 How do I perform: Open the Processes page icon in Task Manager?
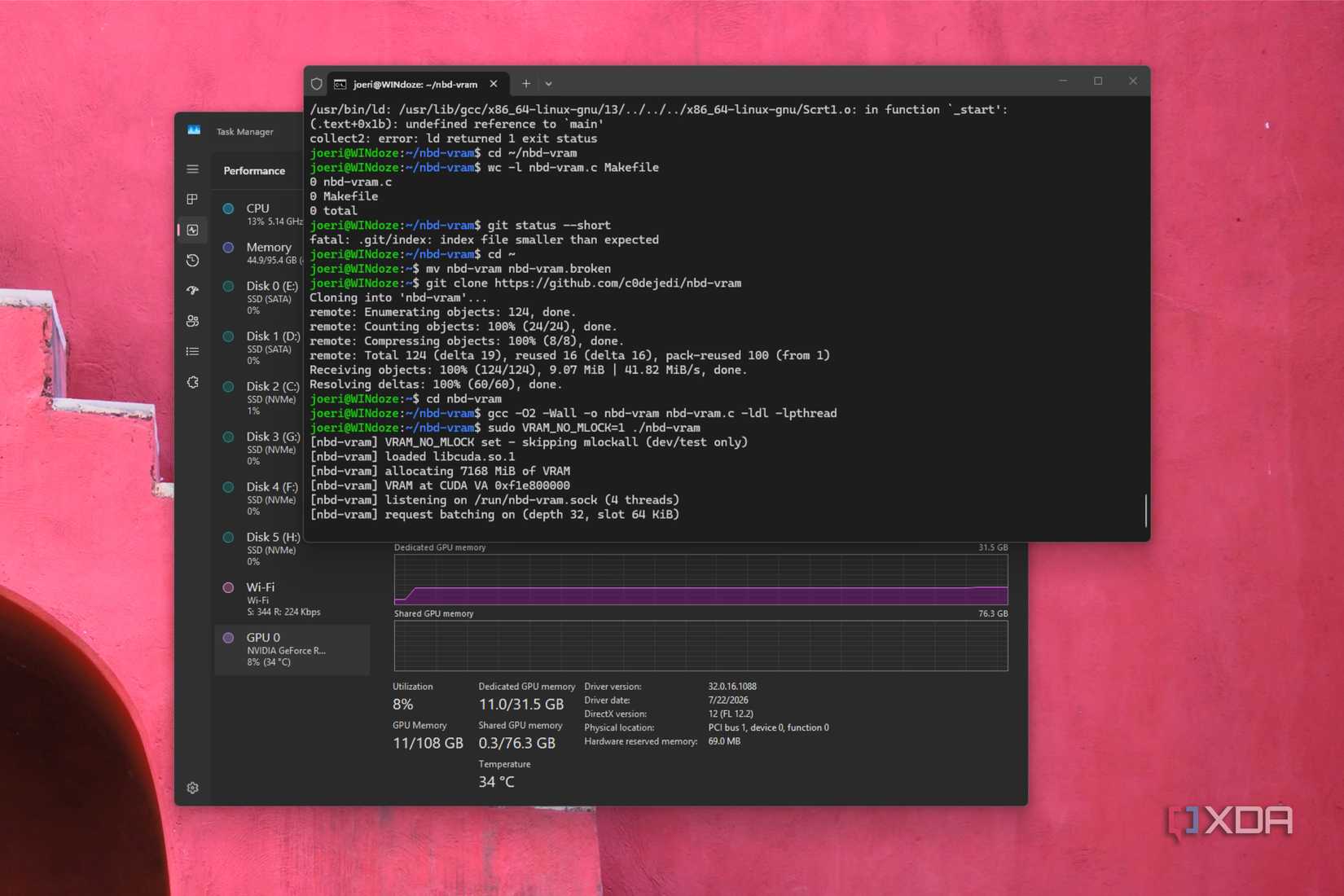coord(192,200)
